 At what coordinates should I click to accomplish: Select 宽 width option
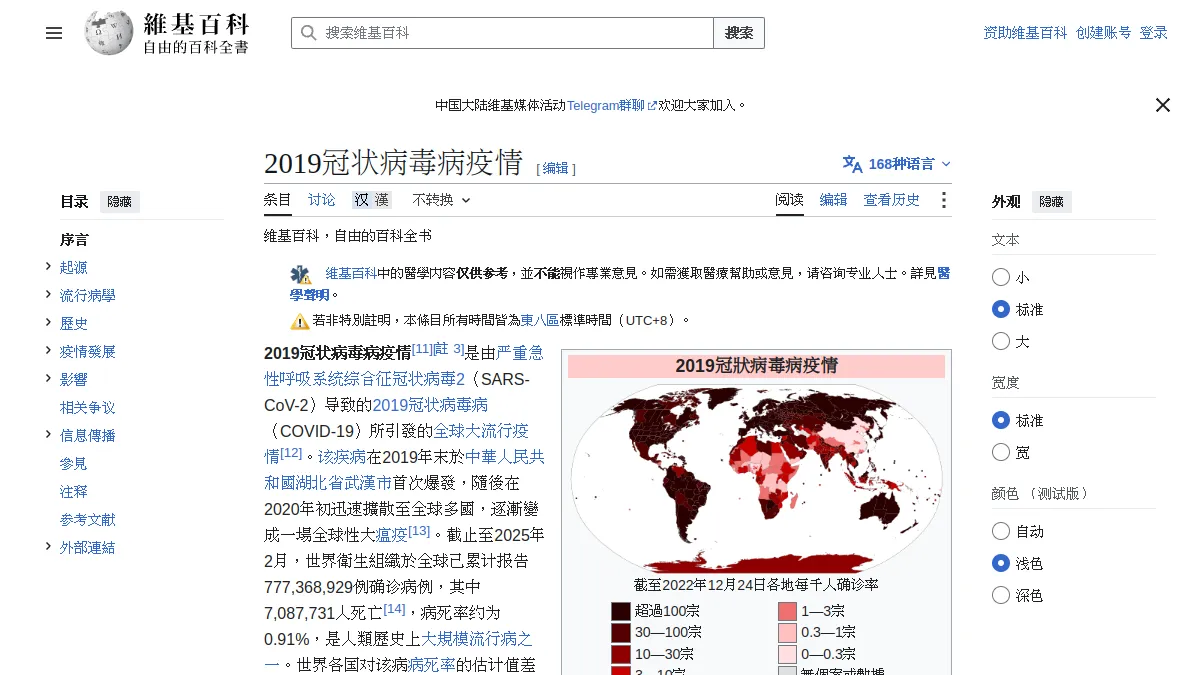(x=1001, y=452)
